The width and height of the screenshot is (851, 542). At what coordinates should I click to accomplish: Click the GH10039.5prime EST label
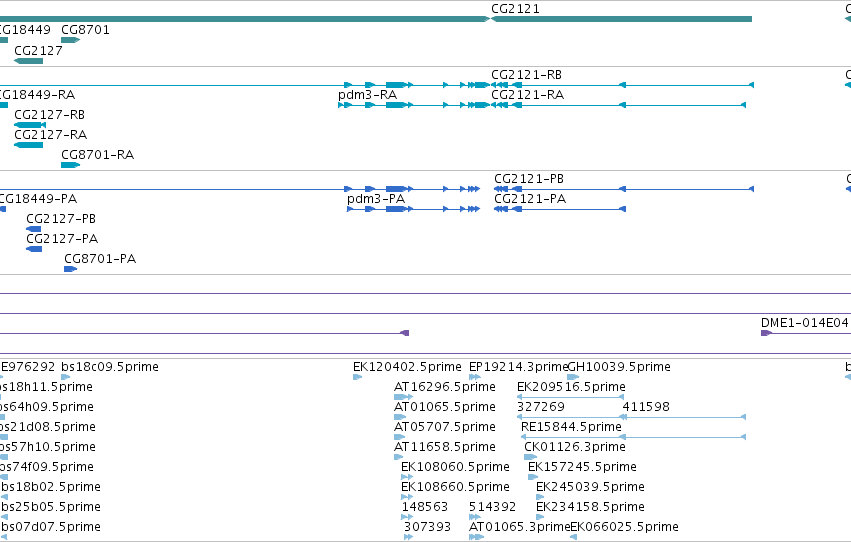(619, 367)
